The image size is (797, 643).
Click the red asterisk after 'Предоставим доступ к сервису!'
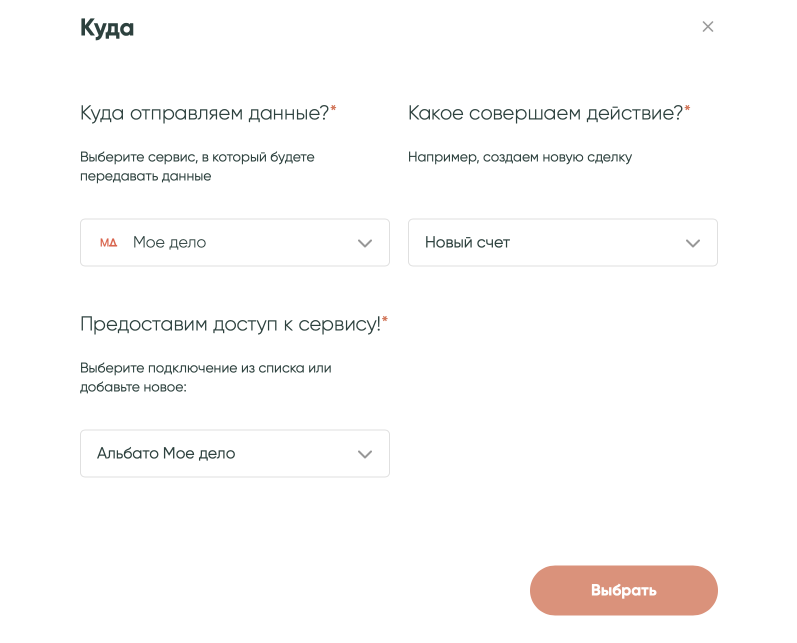coord(385,319)
